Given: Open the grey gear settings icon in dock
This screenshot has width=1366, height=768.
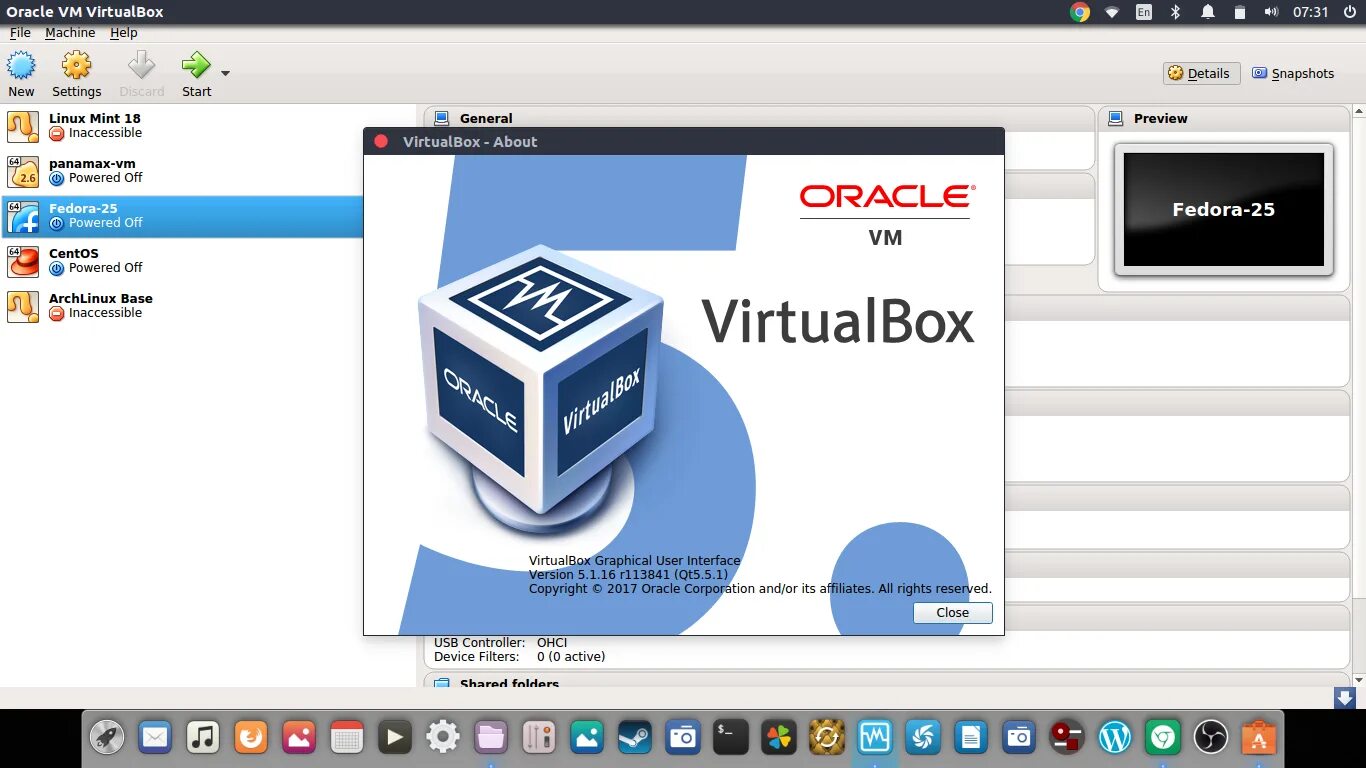Looking at the screenshot, I should (x=443, y=738).
